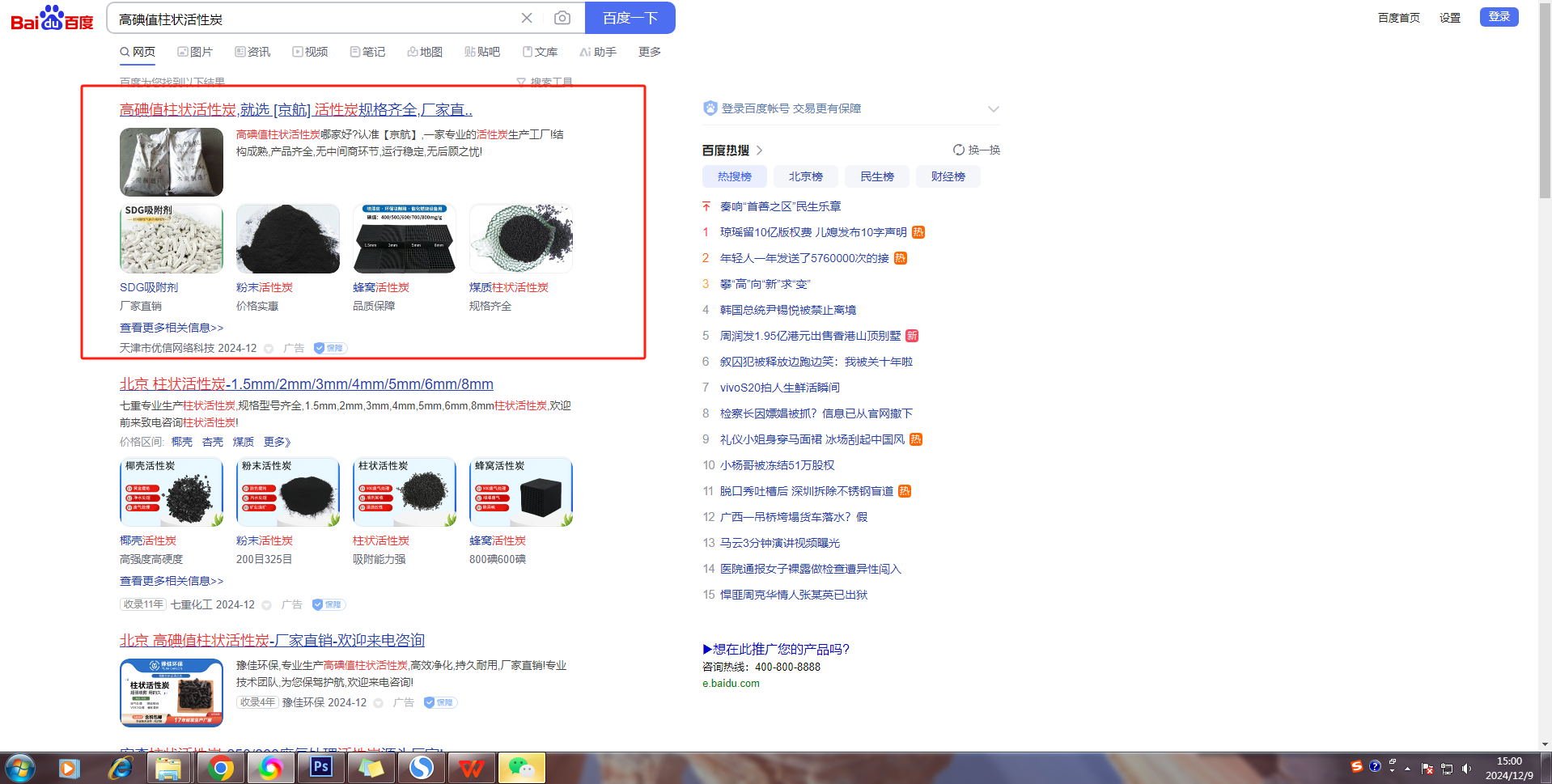Click the 杏壳 price range link
The image size is (1552, 784).
pyautogui.click(x=213, y=442)
